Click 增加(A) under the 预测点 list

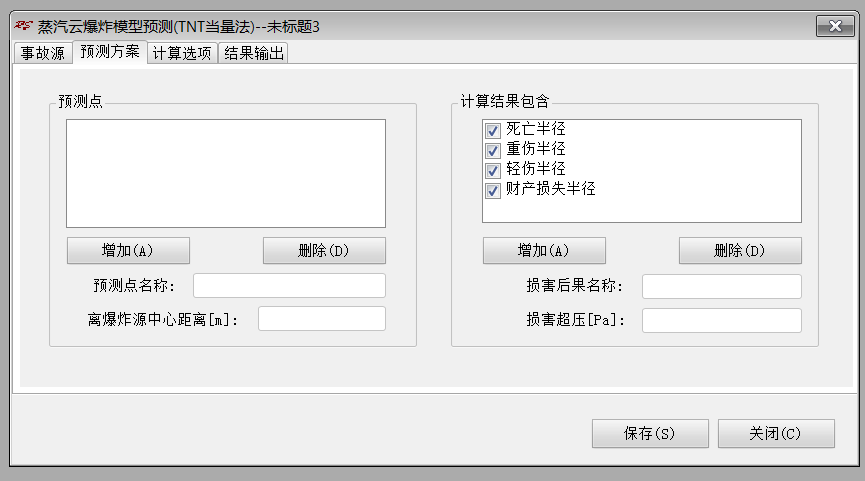click(128, 251)
